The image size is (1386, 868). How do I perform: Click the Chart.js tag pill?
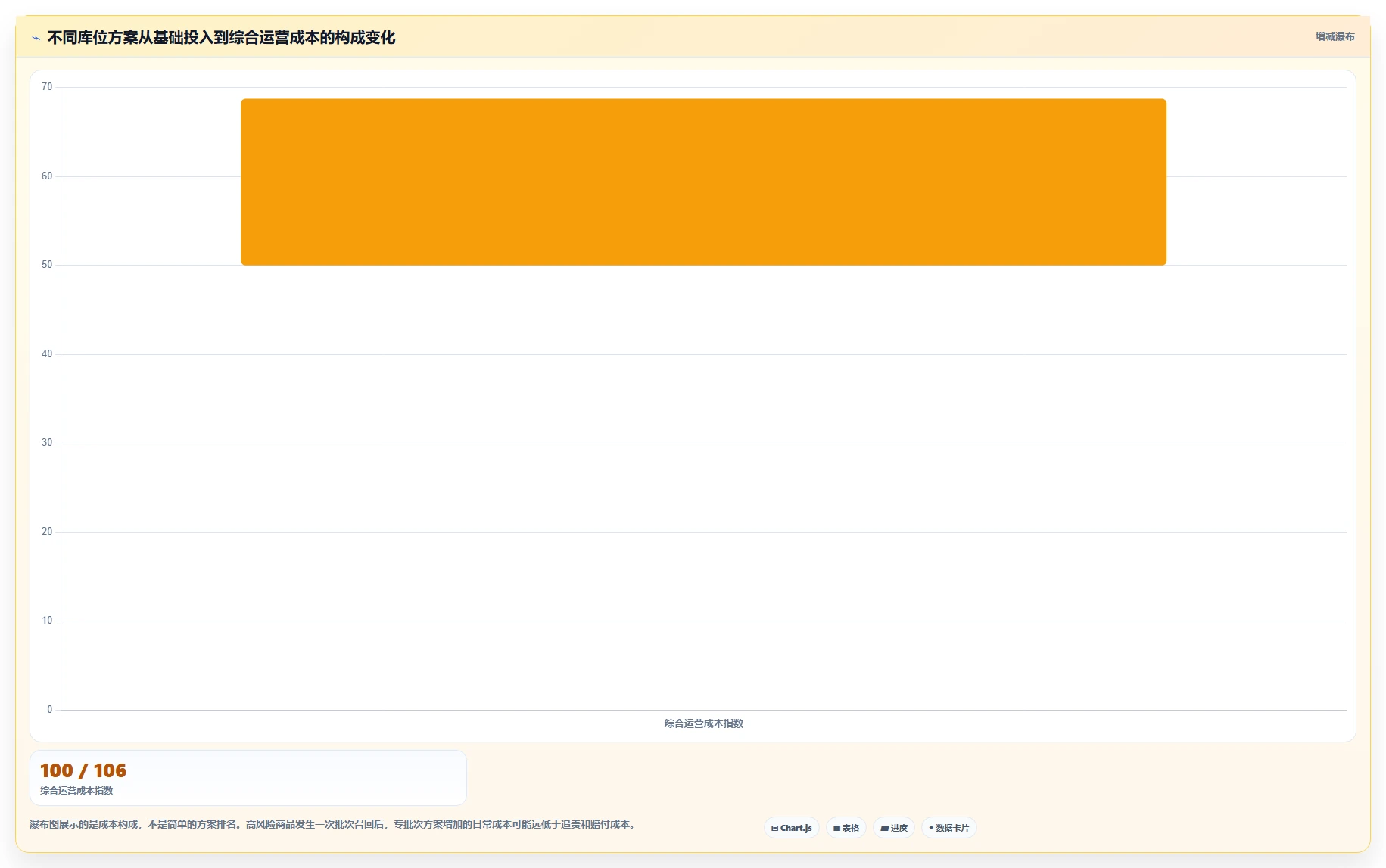point(791,828)
